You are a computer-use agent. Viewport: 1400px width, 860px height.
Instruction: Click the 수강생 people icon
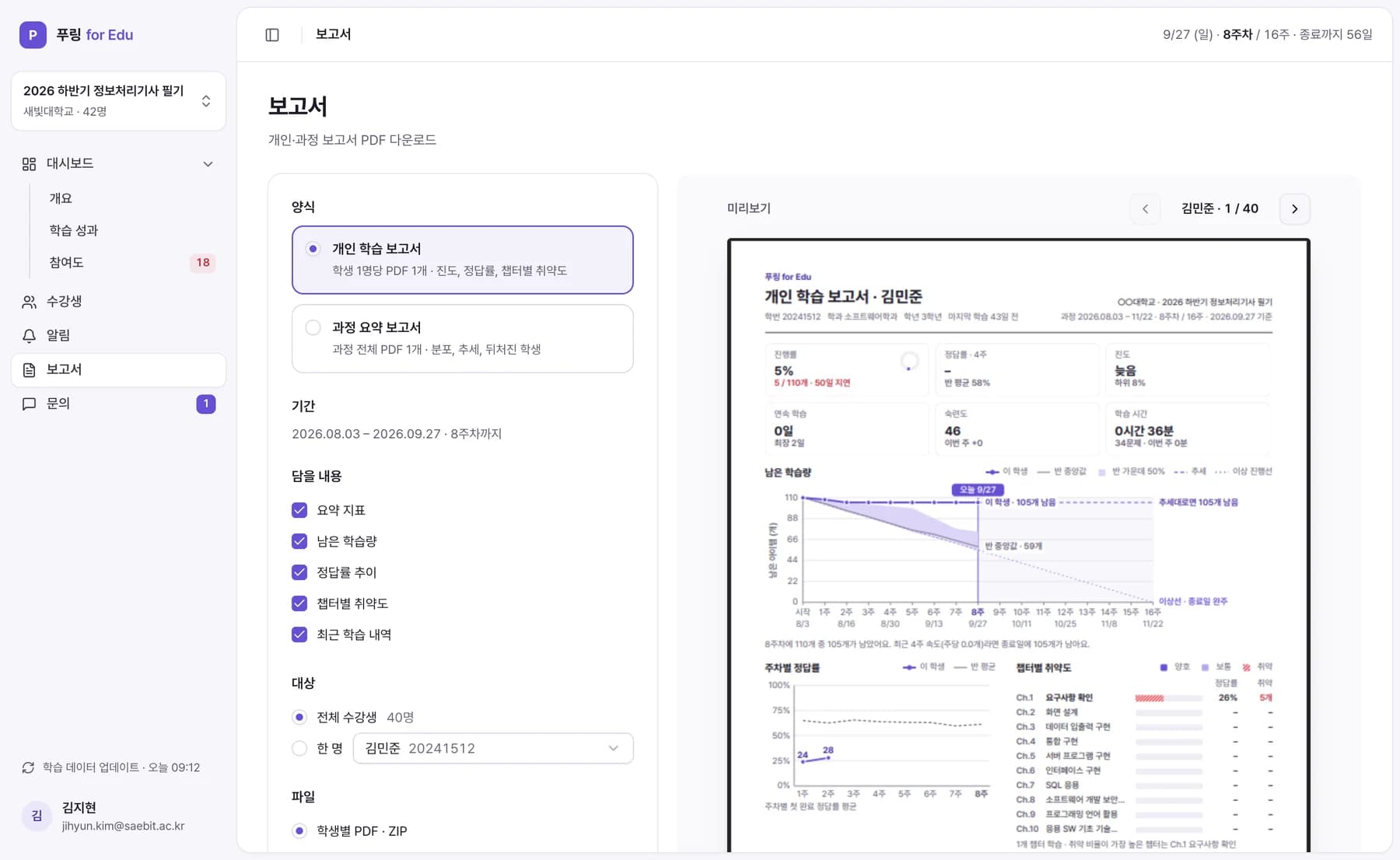pyautogui.click(x=29, y=302)
